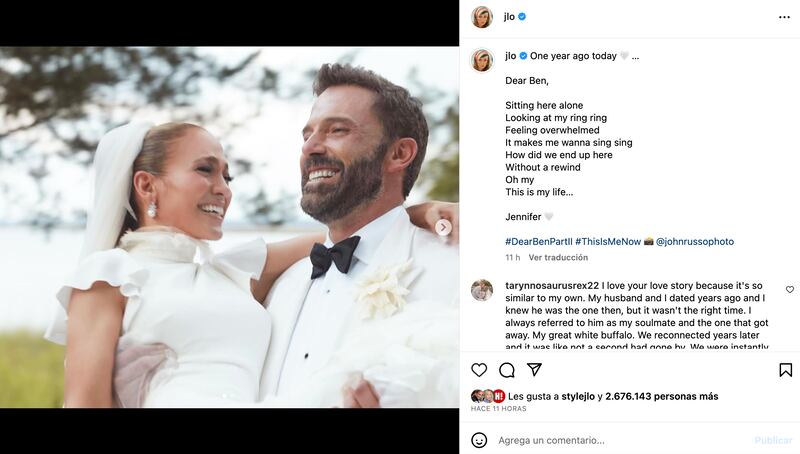
Task: Click the 'Agrega un comentario' field
Action: click(x=610, y=440)
